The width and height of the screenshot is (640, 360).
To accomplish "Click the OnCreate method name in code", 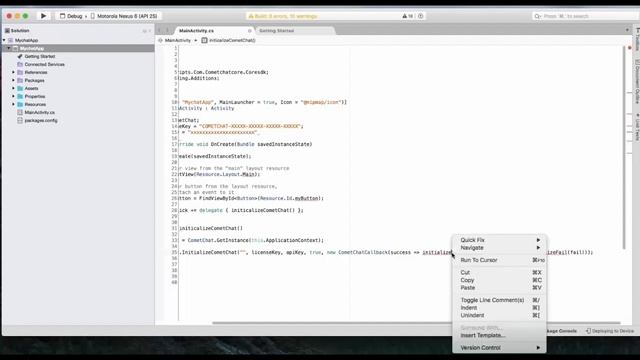I will coord(222,144).
